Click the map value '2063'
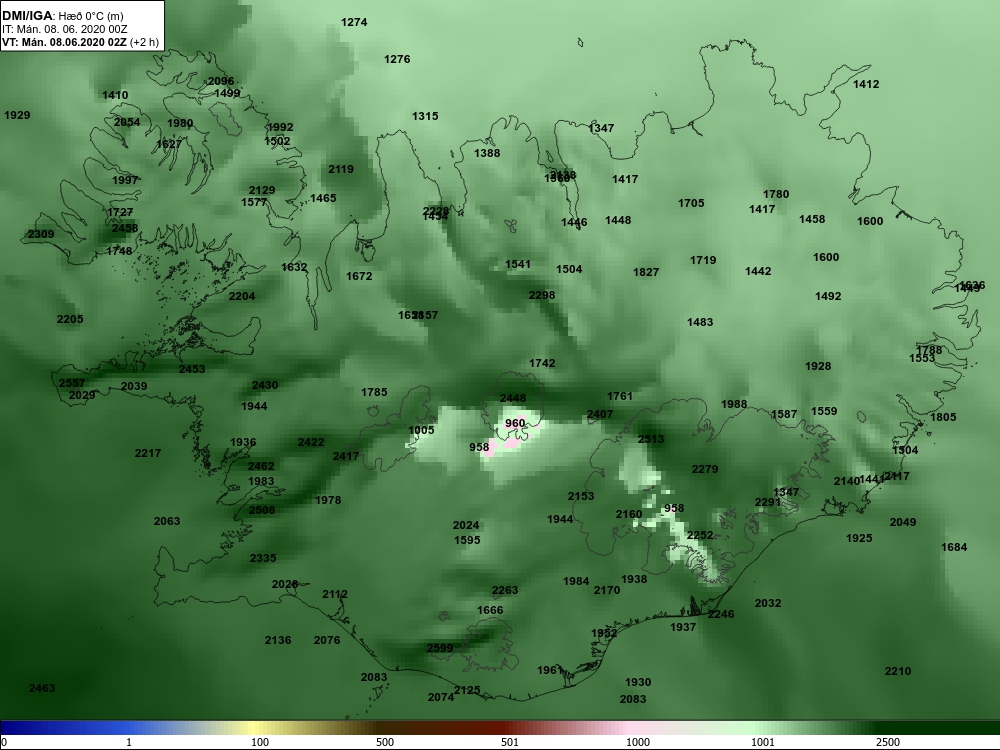This screenshot has height=750, width=1000. tap(166, 522)
